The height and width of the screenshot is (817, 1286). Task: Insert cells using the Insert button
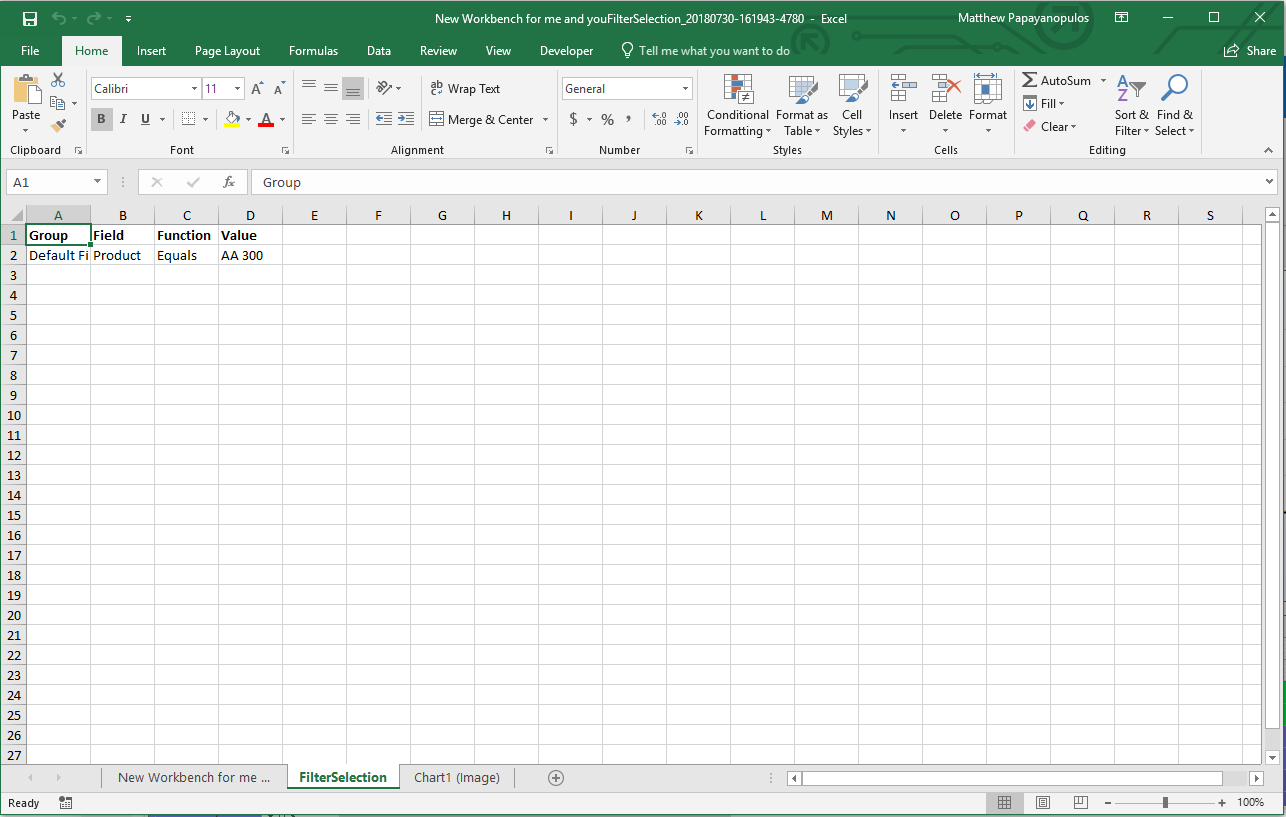click(x=903, y=106)
